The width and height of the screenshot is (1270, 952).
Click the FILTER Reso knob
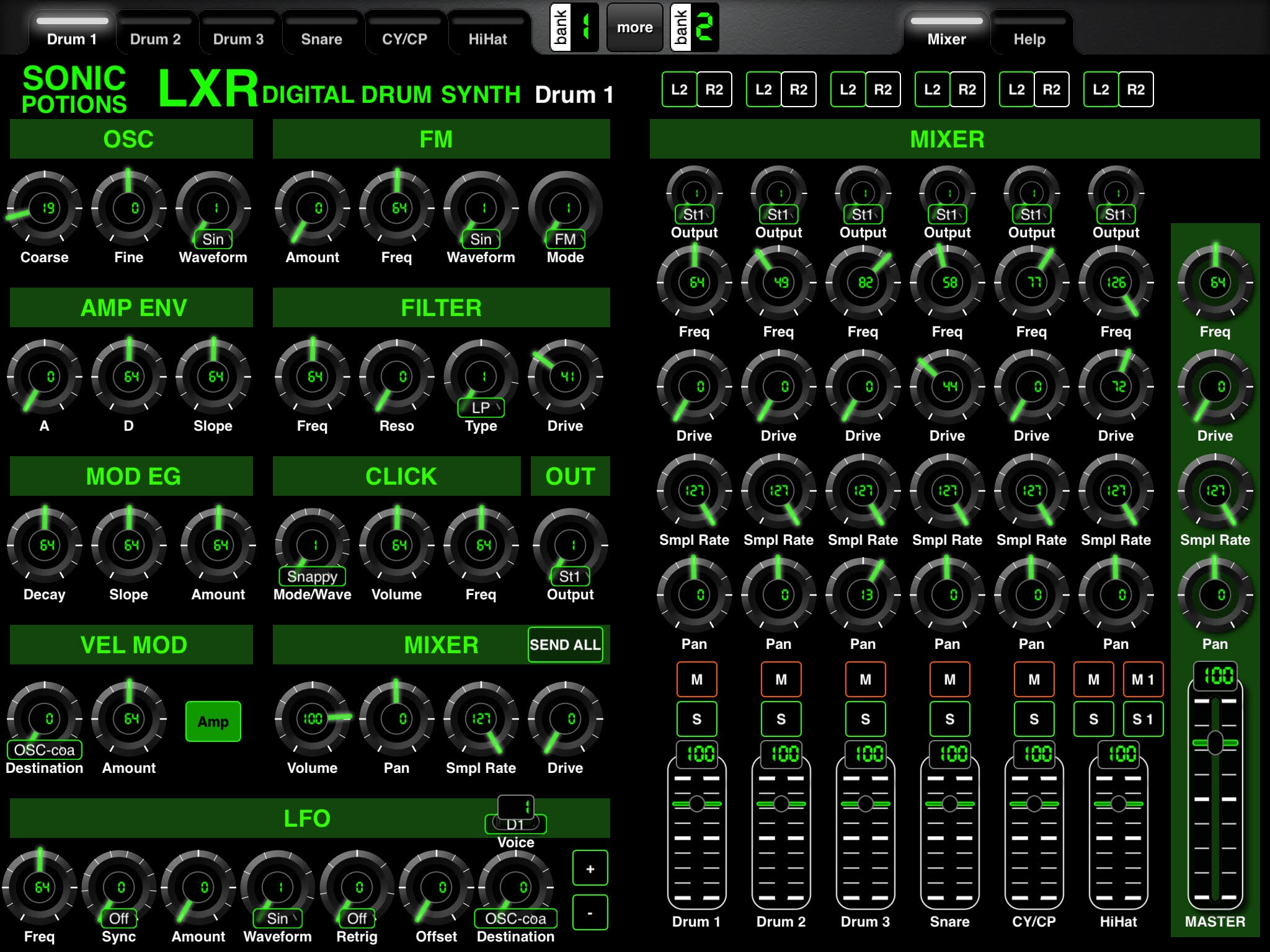pyautogui.click(x=397, y=377)
